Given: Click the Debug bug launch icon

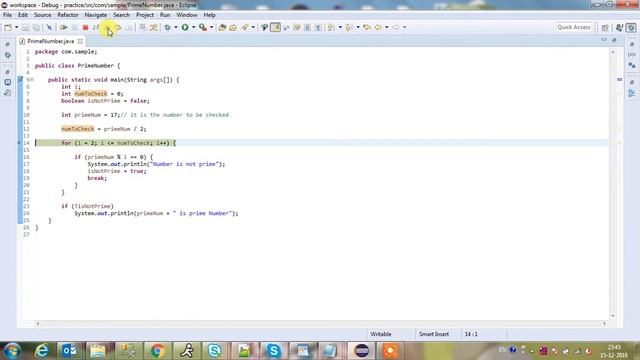Looking at the screenshot, I should point(167,27).
